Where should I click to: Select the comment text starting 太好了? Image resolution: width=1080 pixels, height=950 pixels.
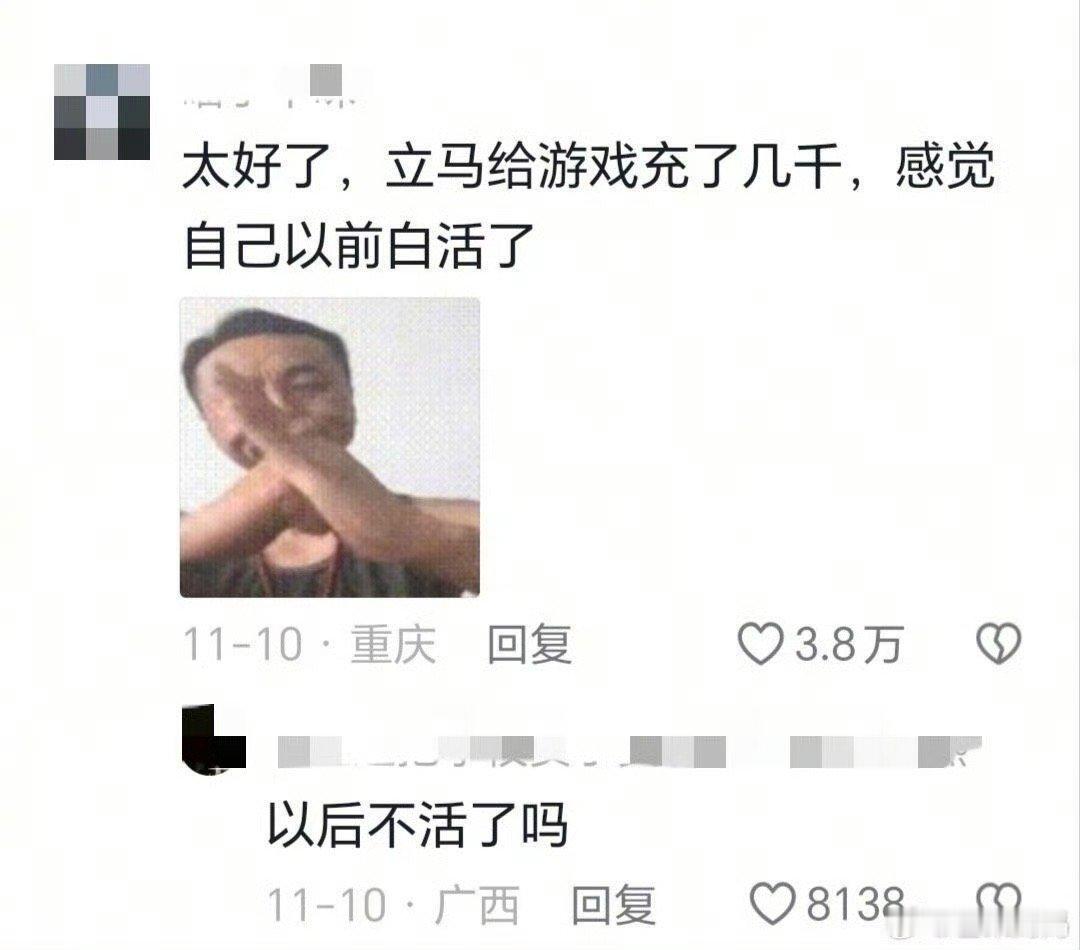tap(589, 206)
